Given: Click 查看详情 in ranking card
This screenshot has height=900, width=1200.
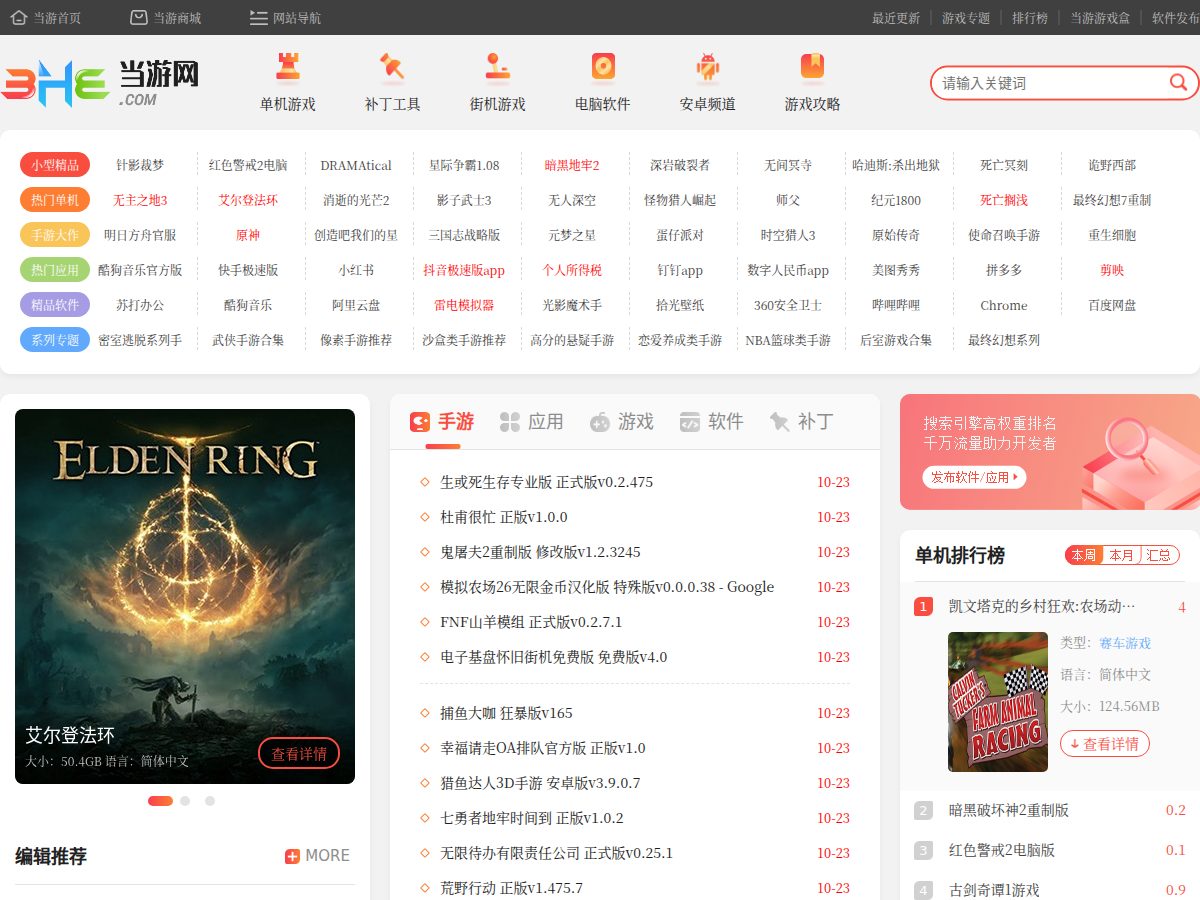Looking at the screenshot, I should point(1105,744).
